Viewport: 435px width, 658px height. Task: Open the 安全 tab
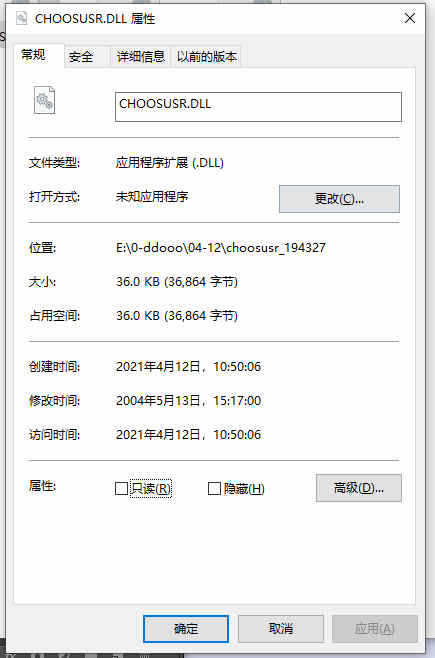click(81, 57)
